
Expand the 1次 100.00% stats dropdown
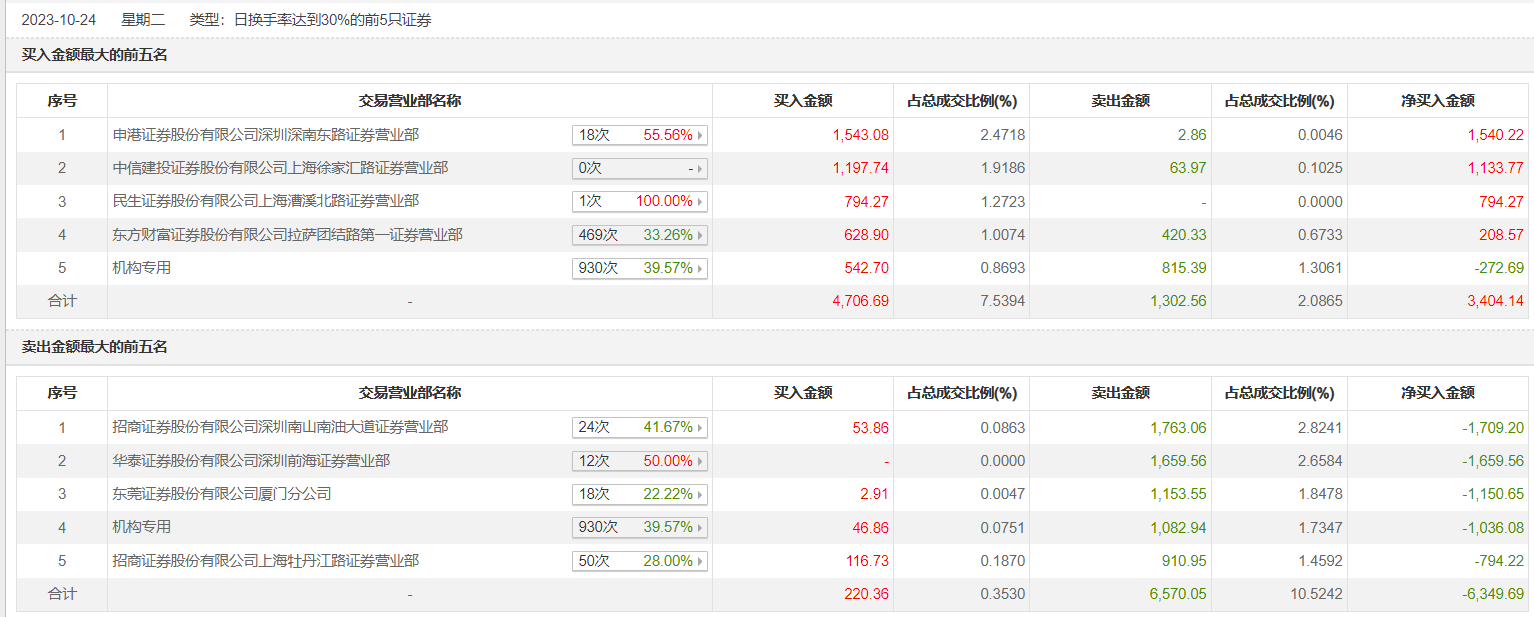tap(700, 202)
